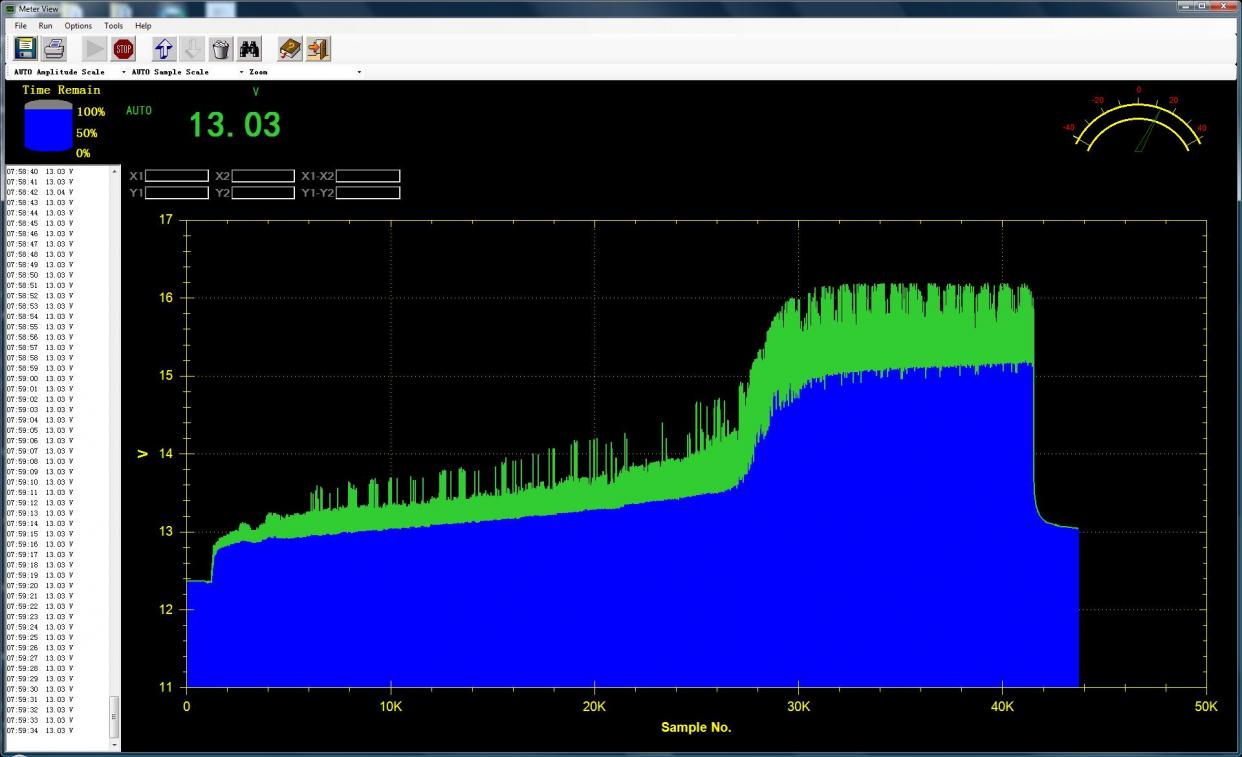This screenshot has height=757, width=1242.
Task: Select log row 07:59:10 13.03 V
Action: [x=40, y=482]
